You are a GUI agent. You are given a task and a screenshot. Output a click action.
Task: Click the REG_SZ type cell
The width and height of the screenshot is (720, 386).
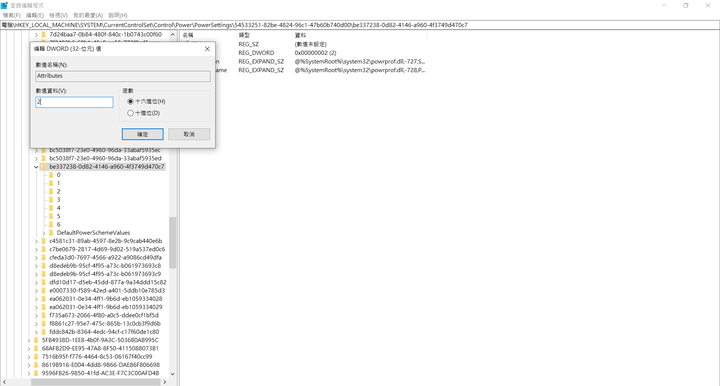tap(248, 44)
